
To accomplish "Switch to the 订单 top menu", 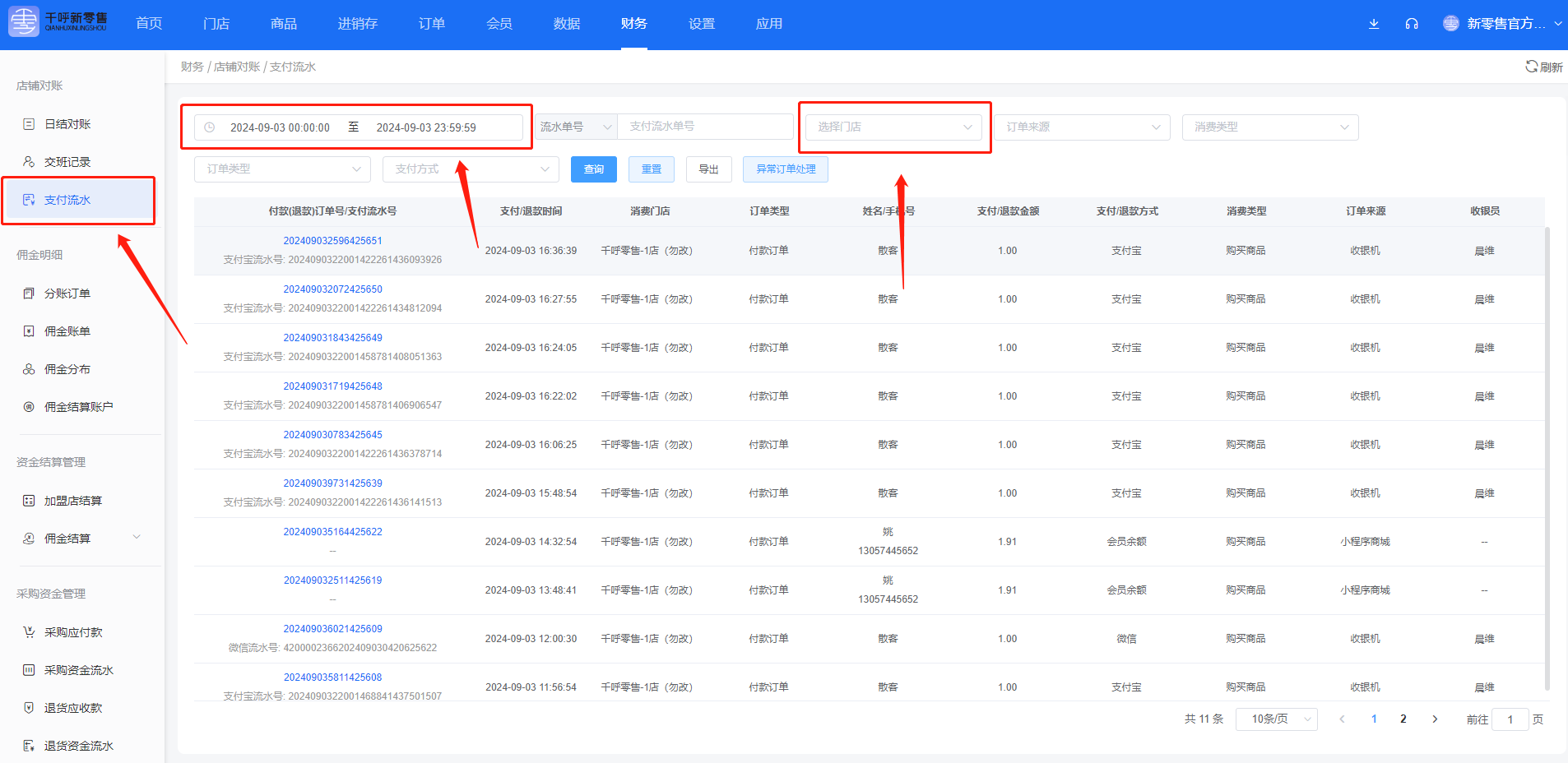I will click(x=431, y=24).
